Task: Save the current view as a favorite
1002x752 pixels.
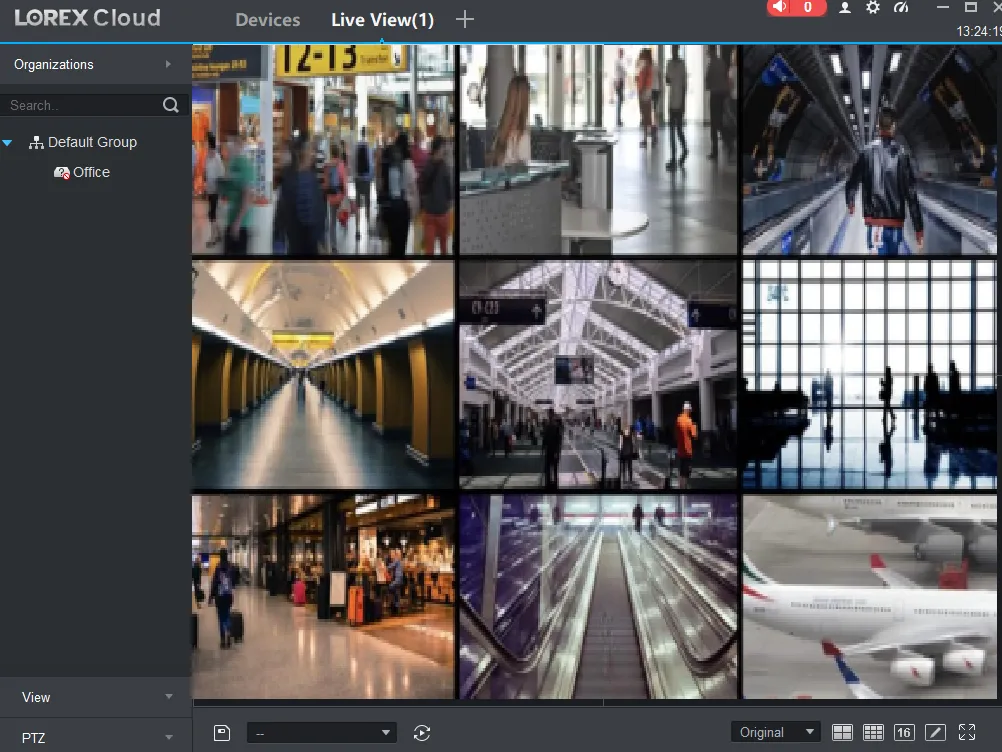Action: pyautogui.click(x=221, y=732)
